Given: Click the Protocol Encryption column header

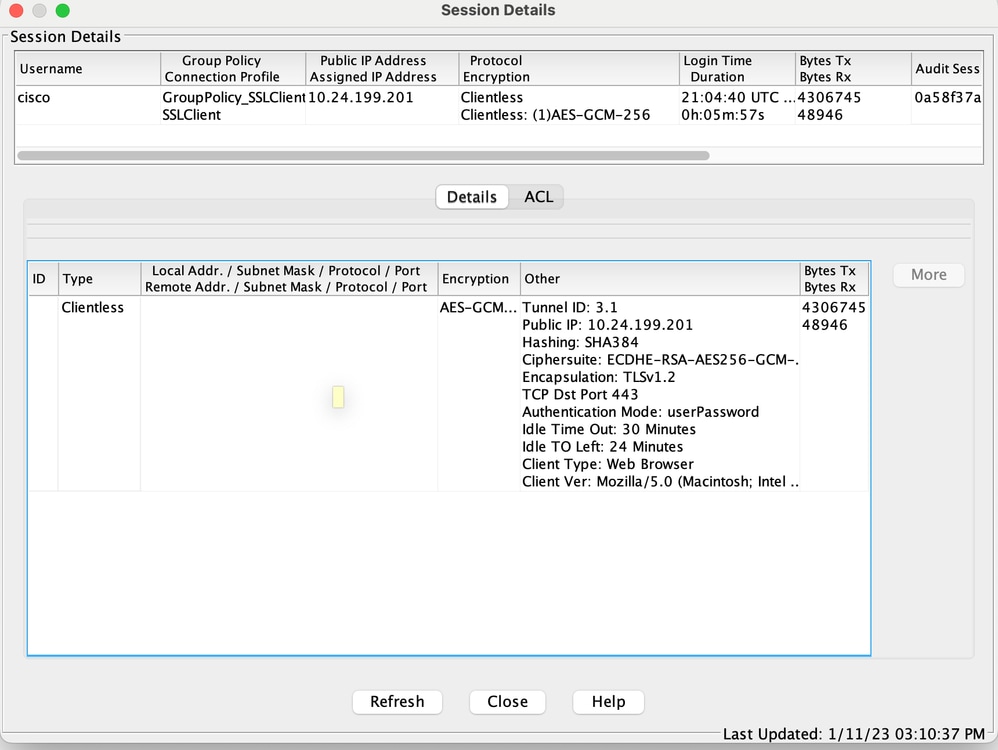Looking at the screenshot, I should click(x=568, y=69).
